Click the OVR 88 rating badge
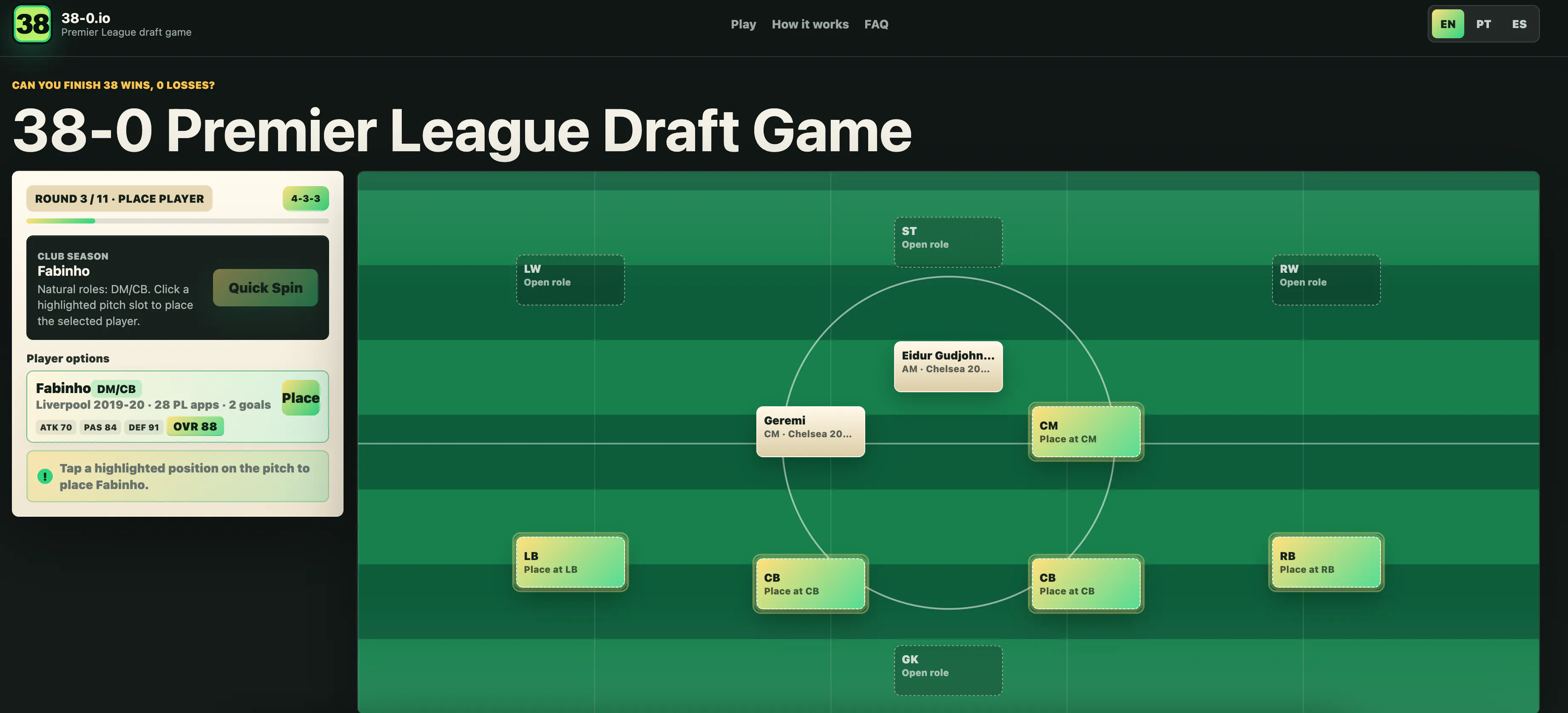This screenshot has height=713, width=1568. pyautogui.click(x=196, y=427)
